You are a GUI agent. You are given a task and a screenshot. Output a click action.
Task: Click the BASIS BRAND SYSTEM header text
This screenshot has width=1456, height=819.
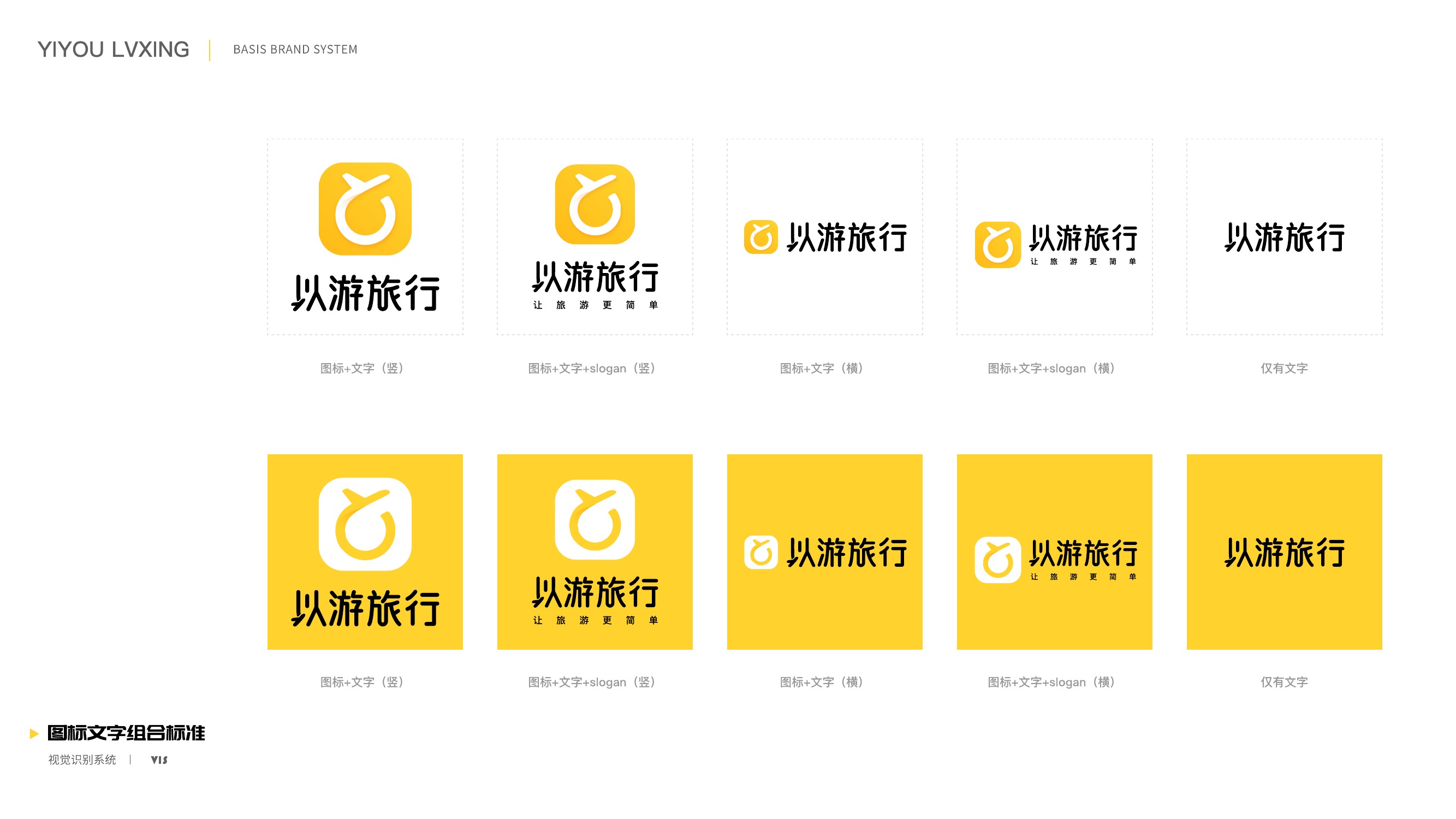[295, 50]
